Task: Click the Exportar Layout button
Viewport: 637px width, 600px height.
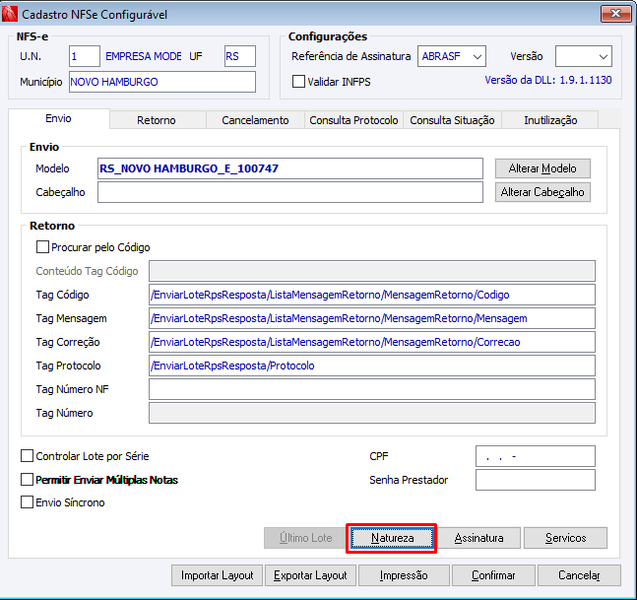Action: (310, 575)
